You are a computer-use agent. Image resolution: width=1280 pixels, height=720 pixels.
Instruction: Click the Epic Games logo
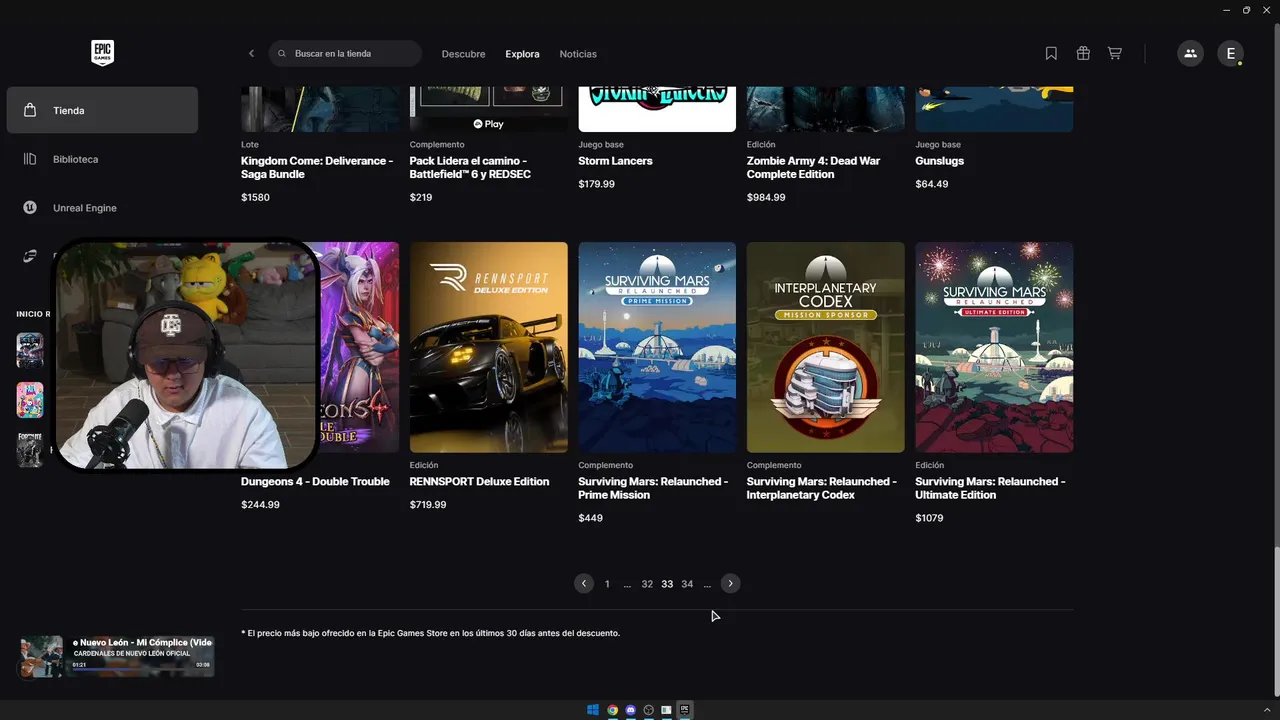click(102, 53)
